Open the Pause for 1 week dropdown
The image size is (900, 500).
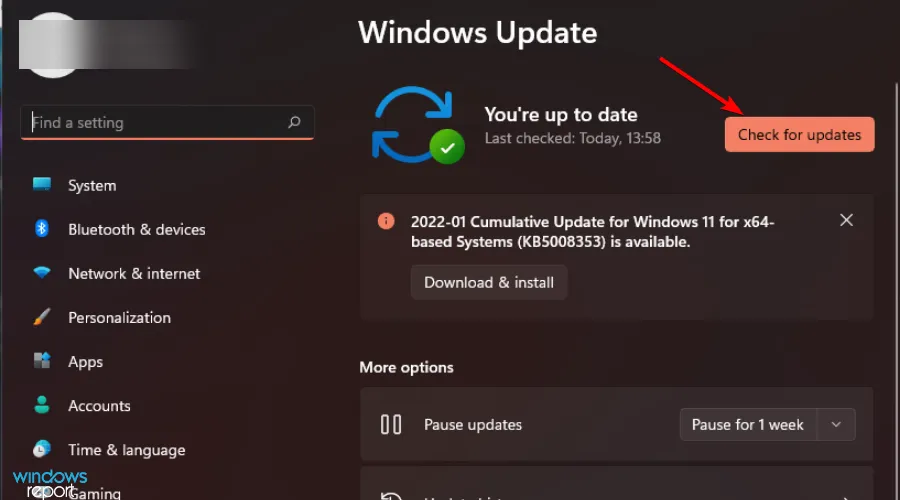point(748,425)
